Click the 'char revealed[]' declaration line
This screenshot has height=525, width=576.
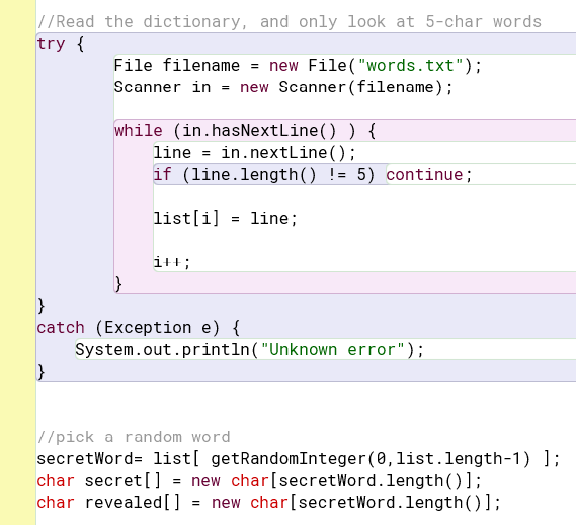click(x=269, y=503)
